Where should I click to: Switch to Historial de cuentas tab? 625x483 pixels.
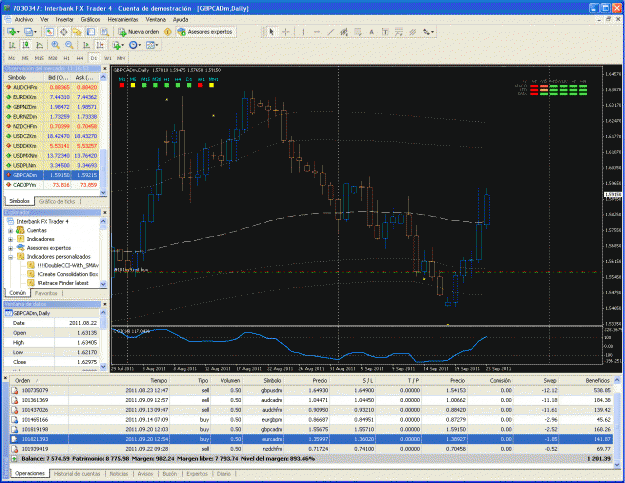tap(77, 474)
